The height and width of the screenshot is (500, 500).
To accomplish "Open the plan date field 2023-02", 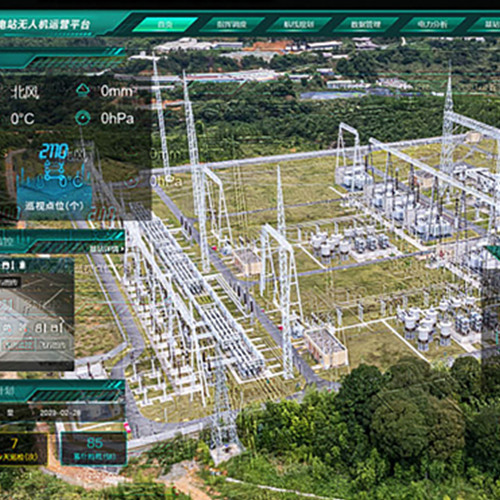I will pyautogui.click(x=60, y=413).
